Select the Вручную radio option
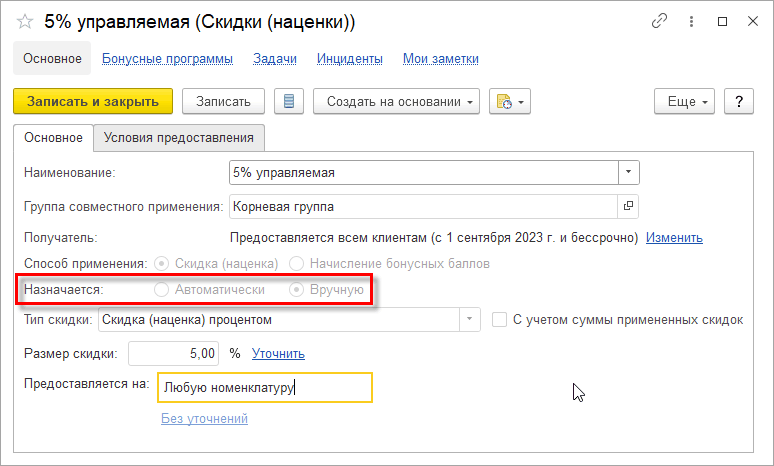Viewport: 774px width, 466px height. 296,290
